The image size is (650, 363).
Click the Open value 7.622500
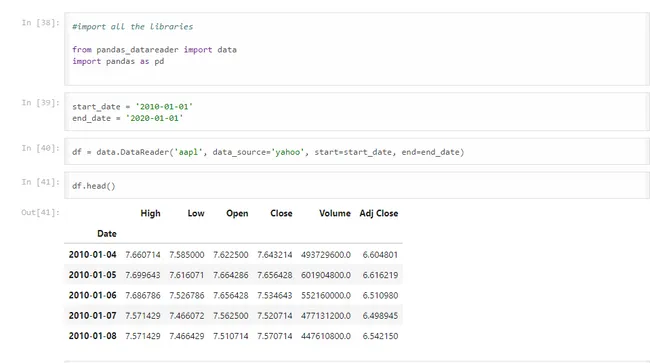[x=230, y=254]
